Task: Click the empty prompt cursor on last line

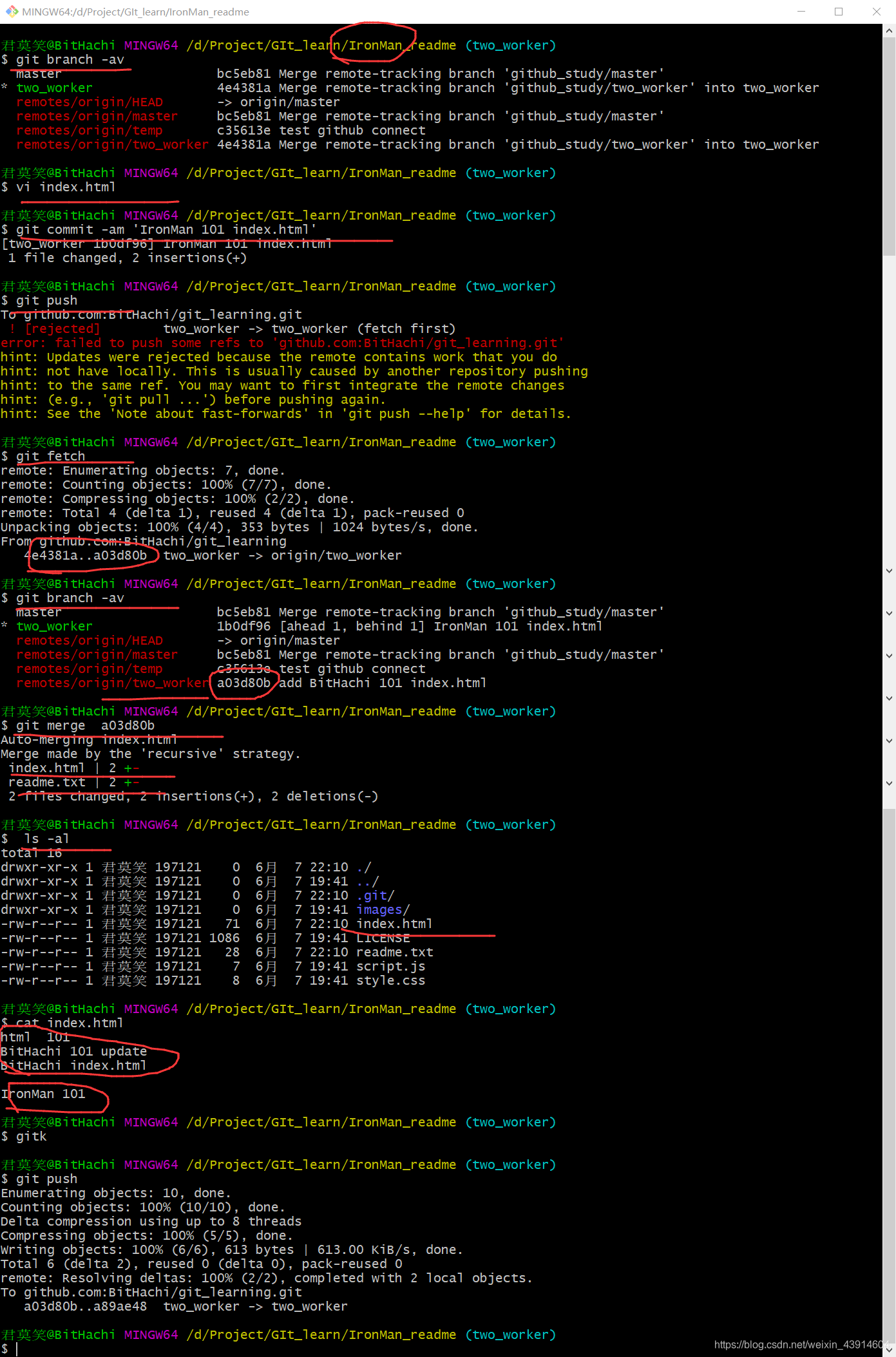Action: click(17, 1349)
